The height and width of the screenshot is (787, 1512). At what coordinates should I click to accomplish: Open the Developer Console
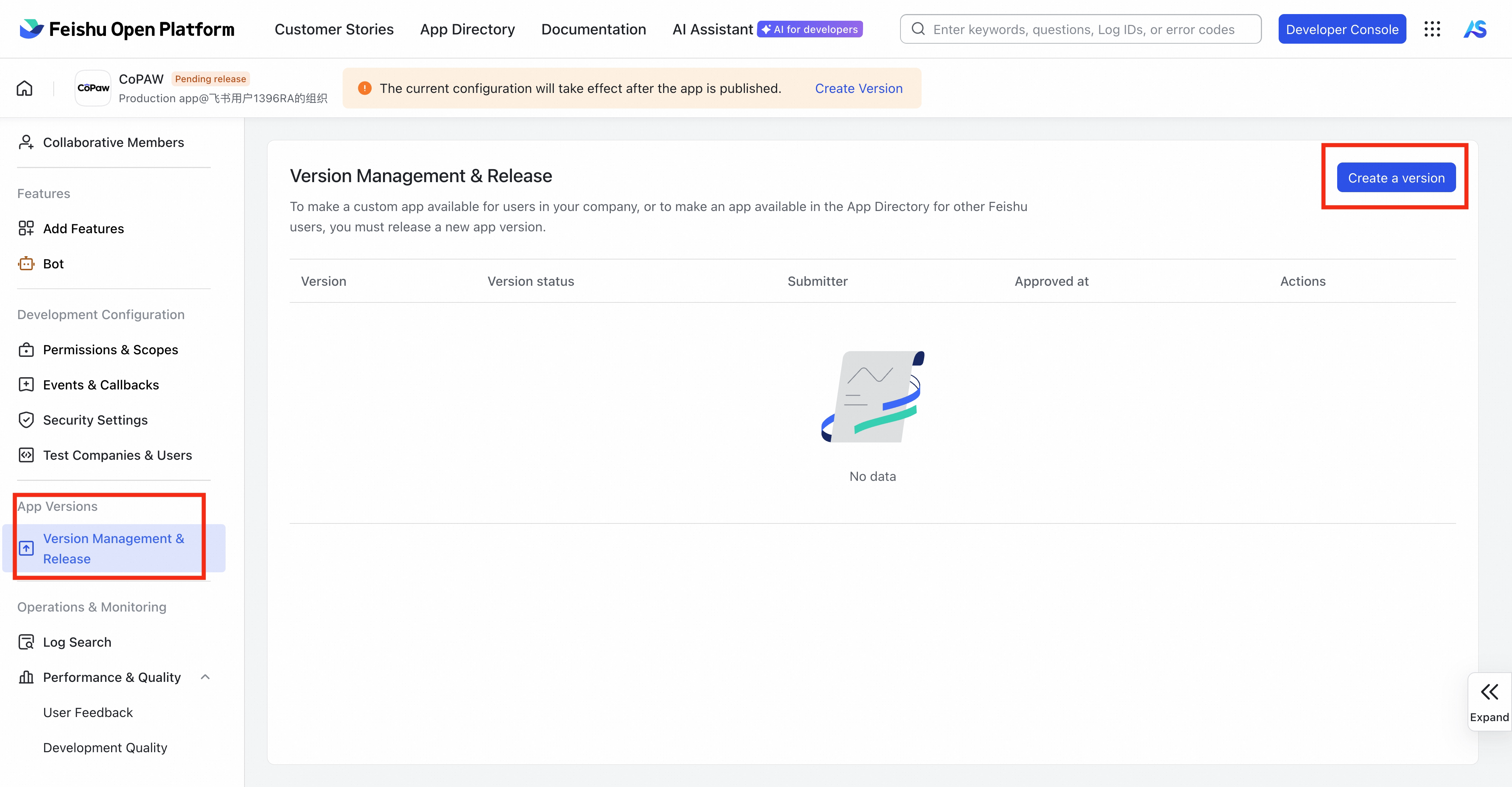1342,29
